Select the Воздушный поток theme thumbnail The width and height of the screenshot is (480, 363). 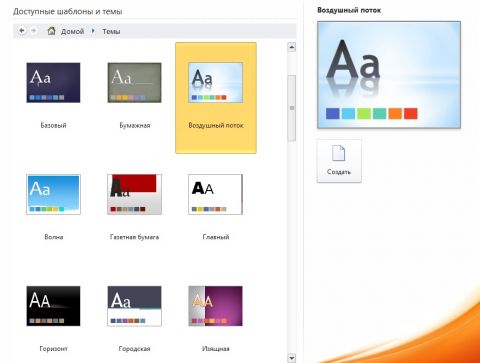[x=216, y=83]
